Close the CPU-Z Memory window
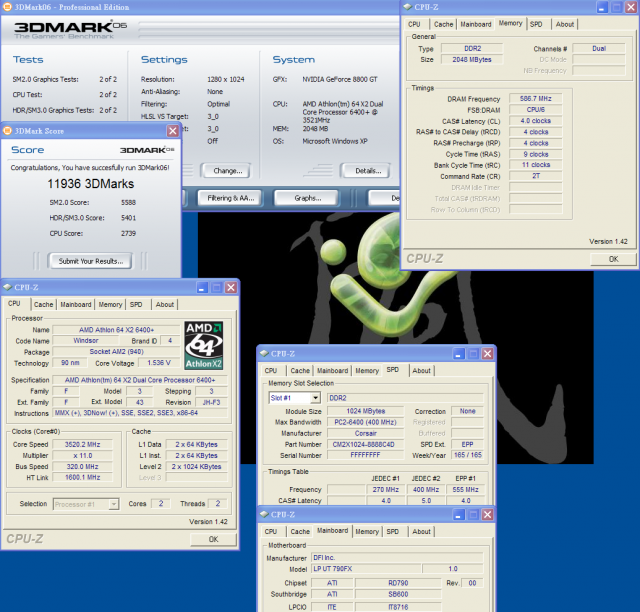Viewport: 640px width, 612px height. pyautogui.click(x=631, y=7)
